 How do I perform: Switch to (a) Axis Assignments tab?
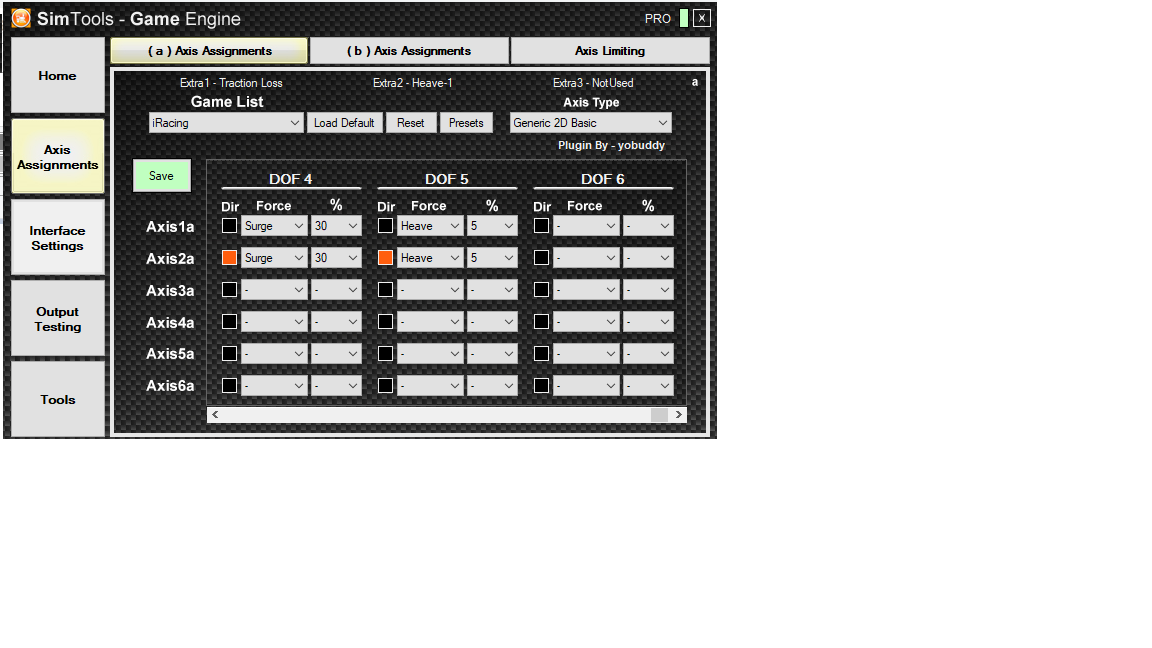point(209,51)
